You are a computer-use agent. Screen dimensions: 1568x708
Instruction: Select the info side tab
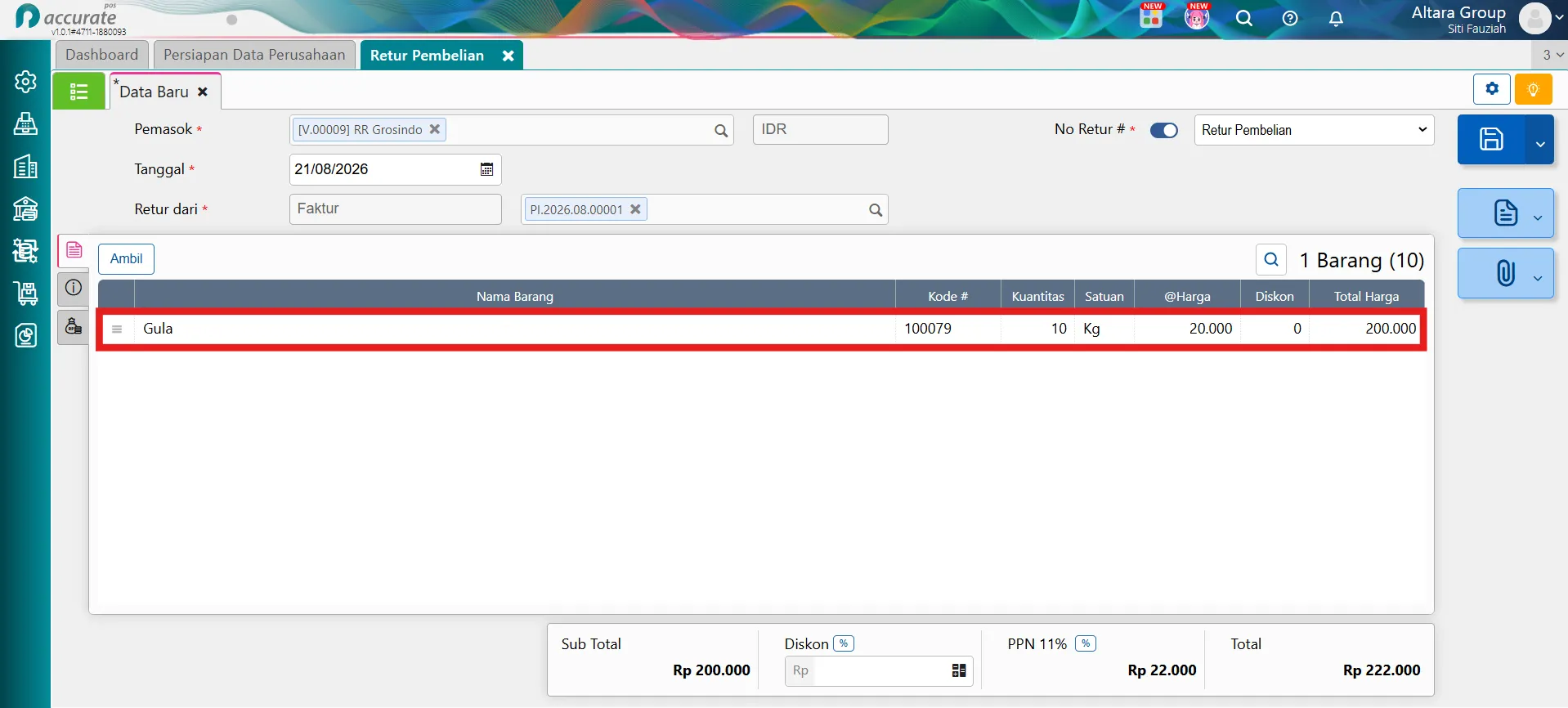click(x=74, y=287)
